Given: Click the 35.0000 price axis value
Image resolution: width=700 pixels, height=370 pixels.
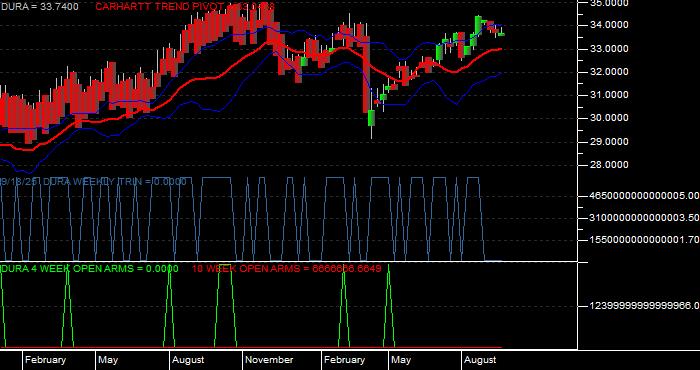Looking at the screenshot, I should tap(609, 3).
